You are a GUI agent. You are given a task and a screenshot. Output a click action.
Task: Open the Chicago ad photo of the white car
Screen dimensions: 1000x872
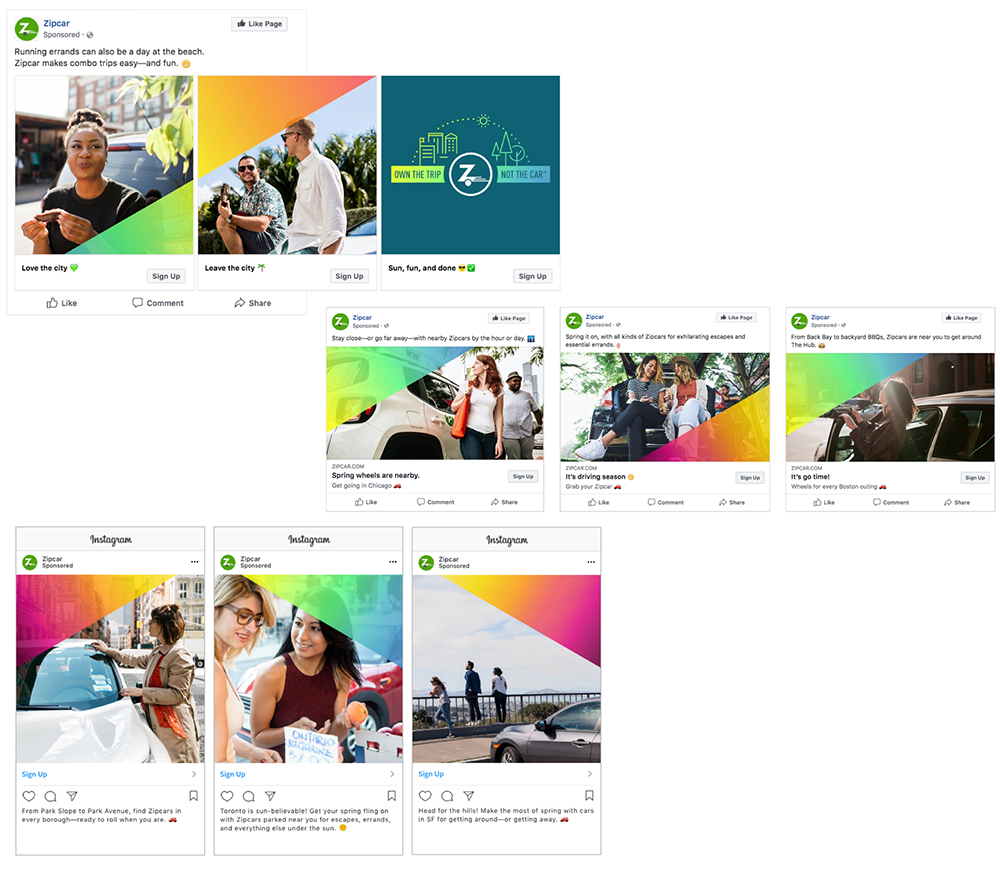(435, 403)
